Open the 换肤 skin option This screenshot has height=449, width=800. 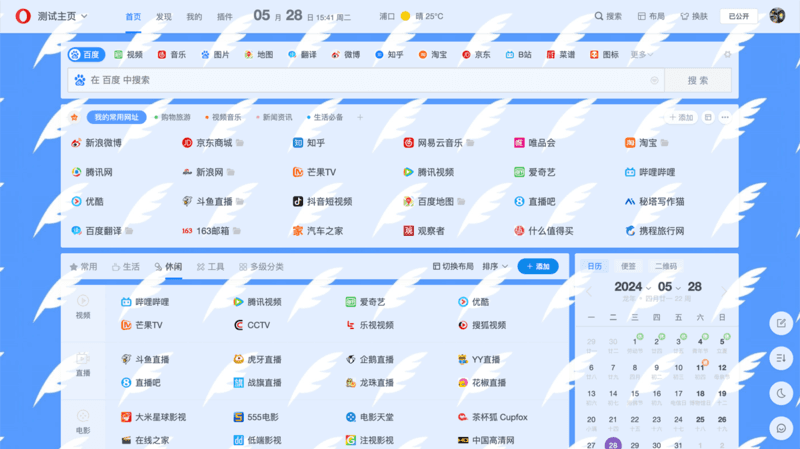[694, 16]
